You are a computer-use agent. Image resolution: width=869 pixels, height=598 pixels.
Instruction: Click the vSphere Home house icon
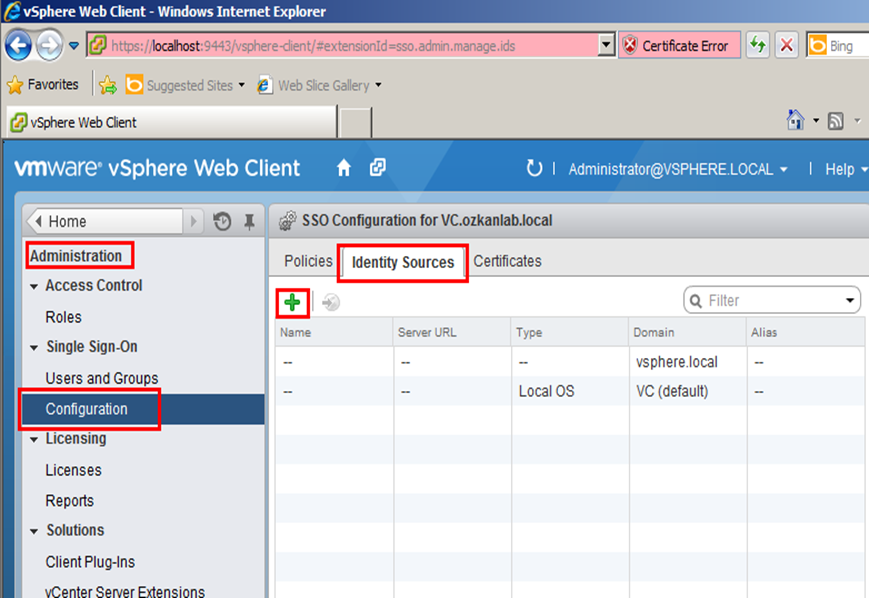[x=344, y=167]
